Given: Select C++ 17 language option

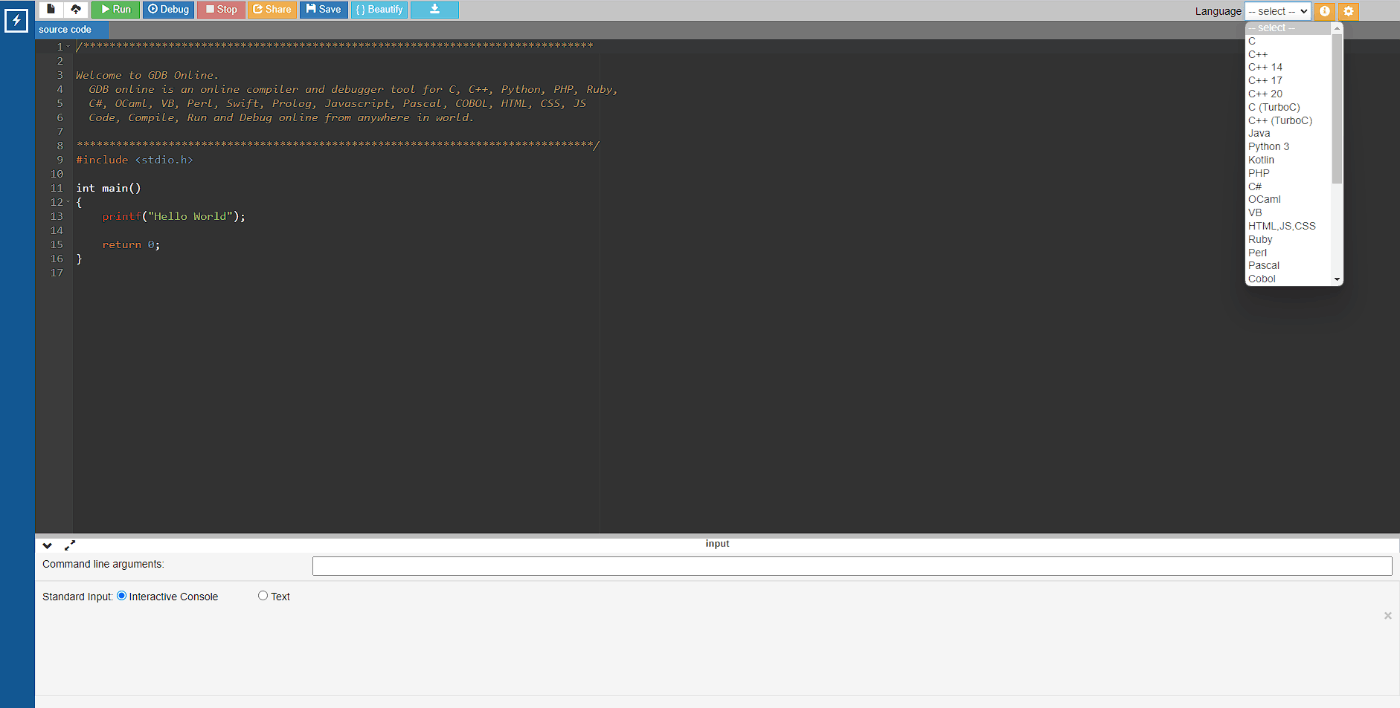Looking at the screenshot, I should coord(1265,79).
